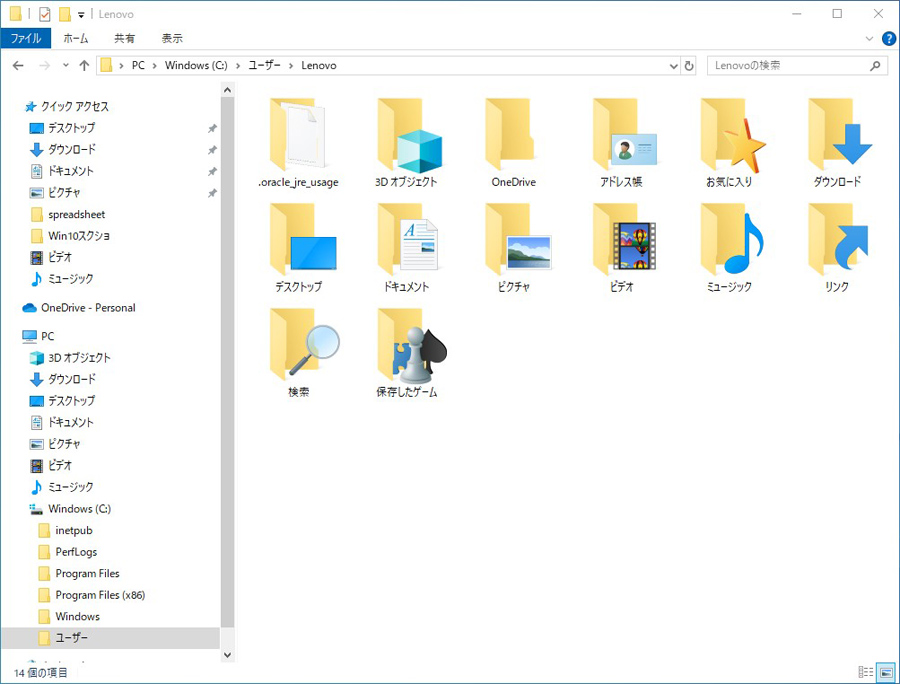
Task: Select Program Files folder in navigation tree
Action: (x=87, y=574)
